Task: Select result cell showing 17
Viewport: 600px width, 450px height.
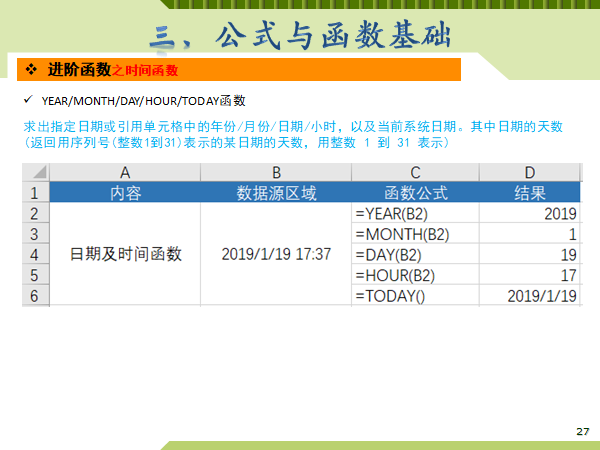Action: (530, 275)
